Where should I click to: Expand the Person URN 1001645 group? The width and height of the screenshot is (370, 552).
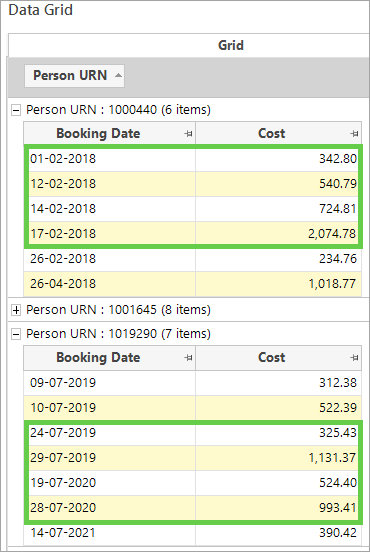(x=16, y=310)
